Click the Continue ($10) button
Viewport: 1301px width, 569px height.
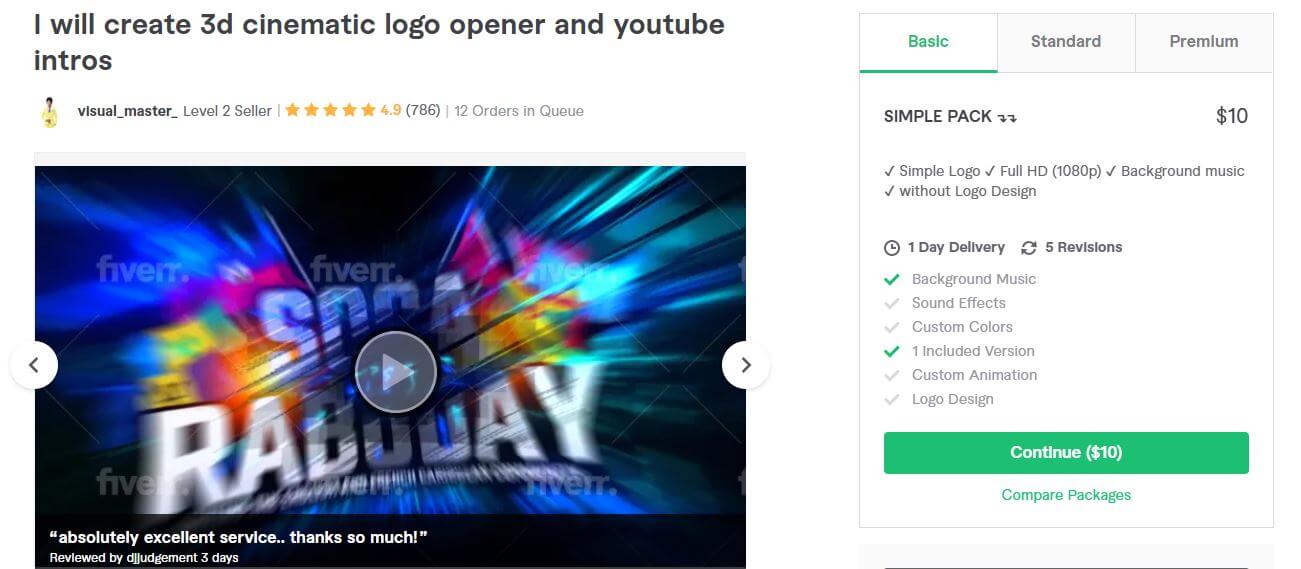click(x=1066, y=453)
